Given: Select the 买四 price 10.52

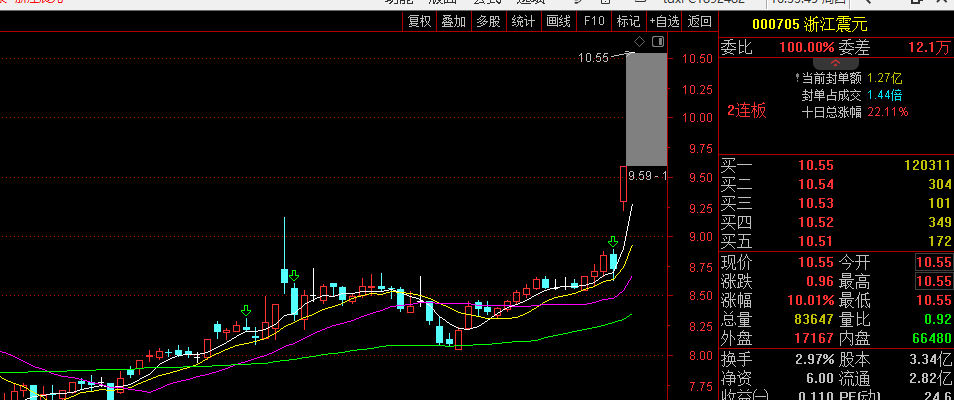Looking at the screenshot, I should 816,222.
